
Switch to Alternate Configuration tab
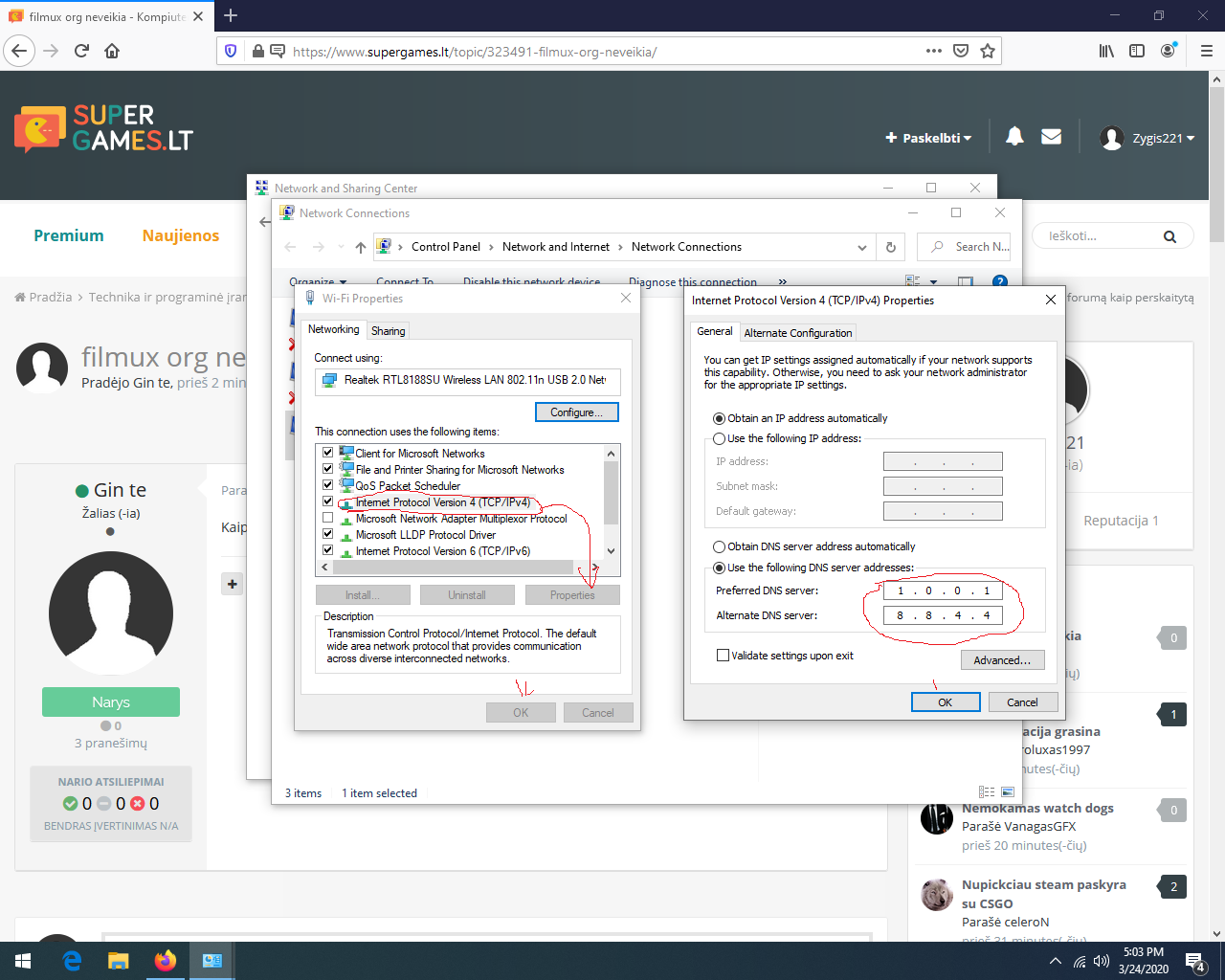point(798,333)
